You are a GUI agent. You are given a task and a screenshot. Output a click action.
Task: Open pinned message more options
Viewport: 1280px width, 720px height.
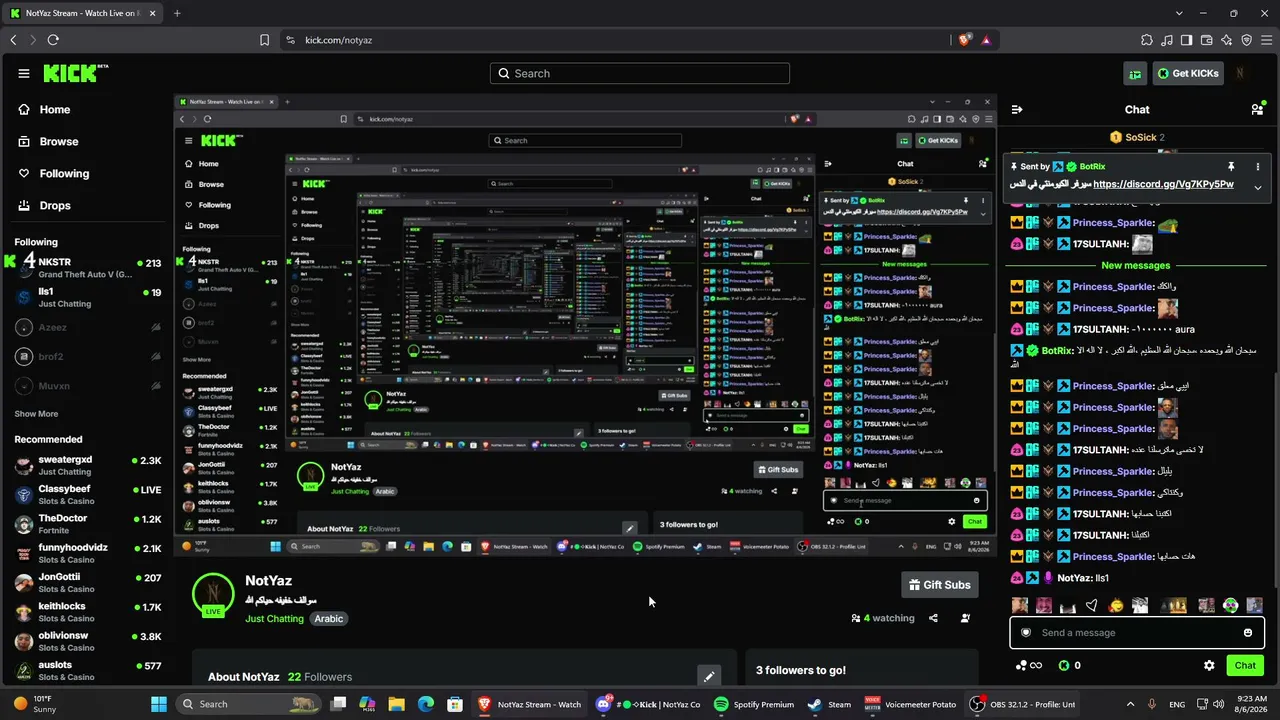pos(1258,166)
